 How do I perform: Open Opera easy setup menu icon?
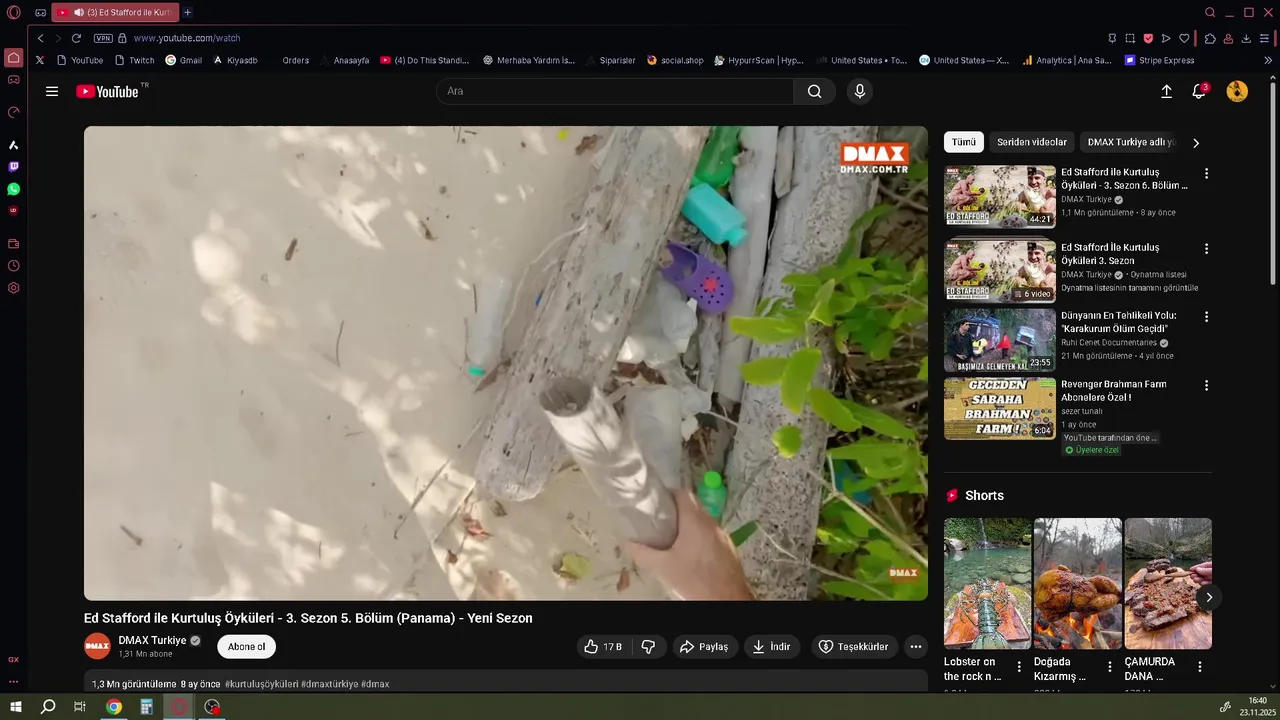pos(1265,38)
